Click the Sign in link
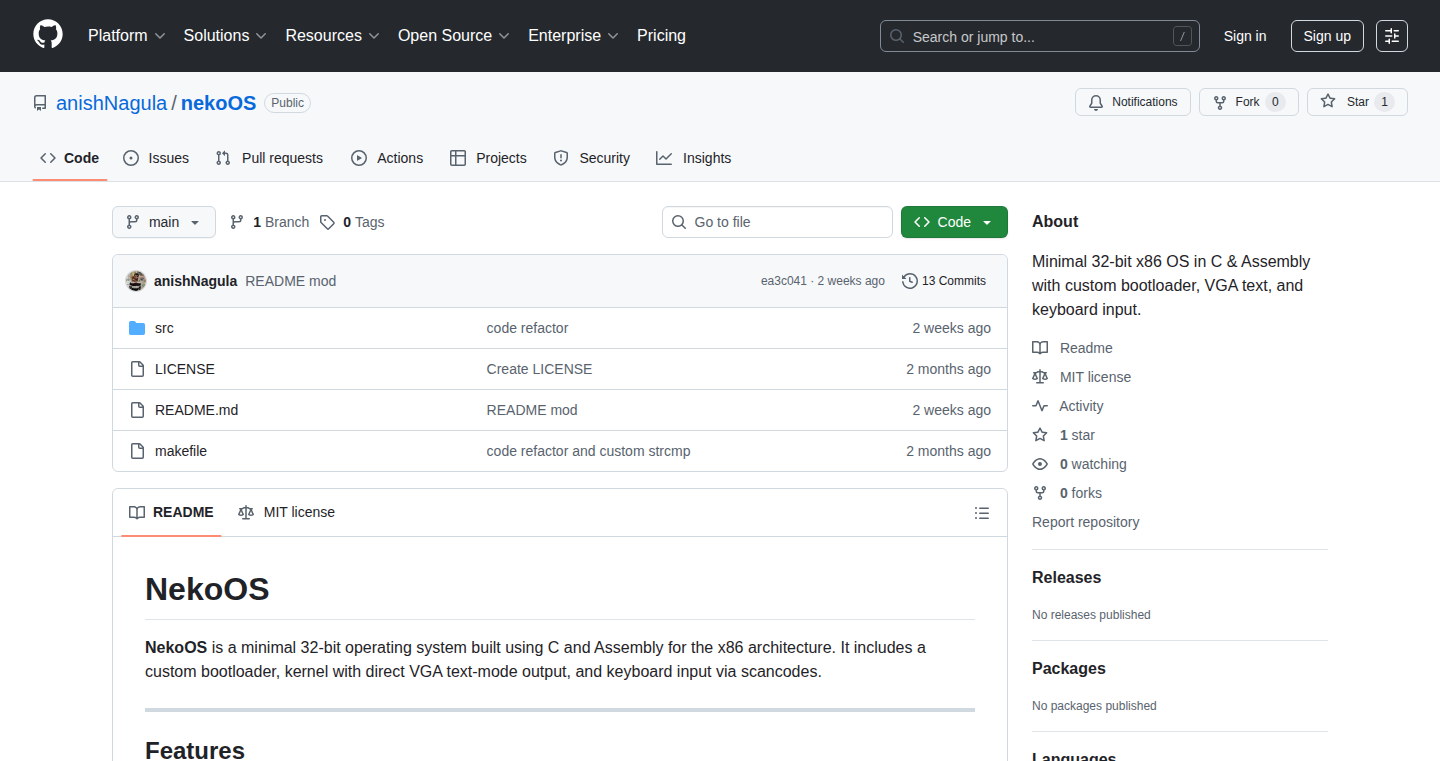The height and width of the screenshot is (761, 1440). tap(1245, 36)
